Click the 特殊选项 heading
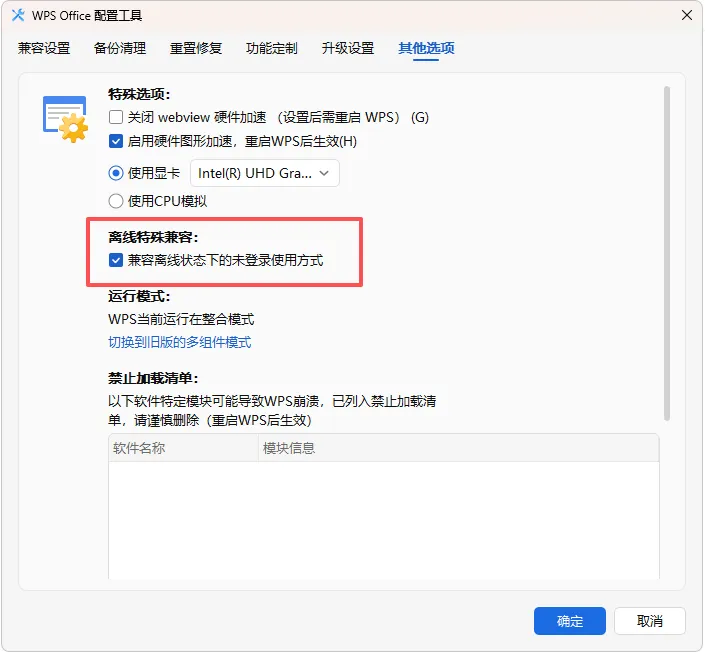This screenshot has height=652, width=705. coord(139,94)
